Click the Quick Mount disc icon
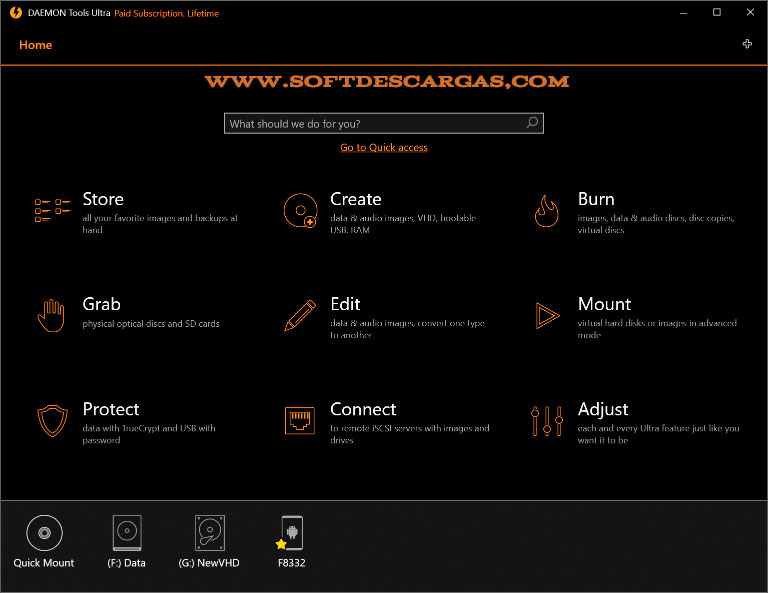Viewport: 768px width, 593px height. pyautogui.click(x=44, y=533)
